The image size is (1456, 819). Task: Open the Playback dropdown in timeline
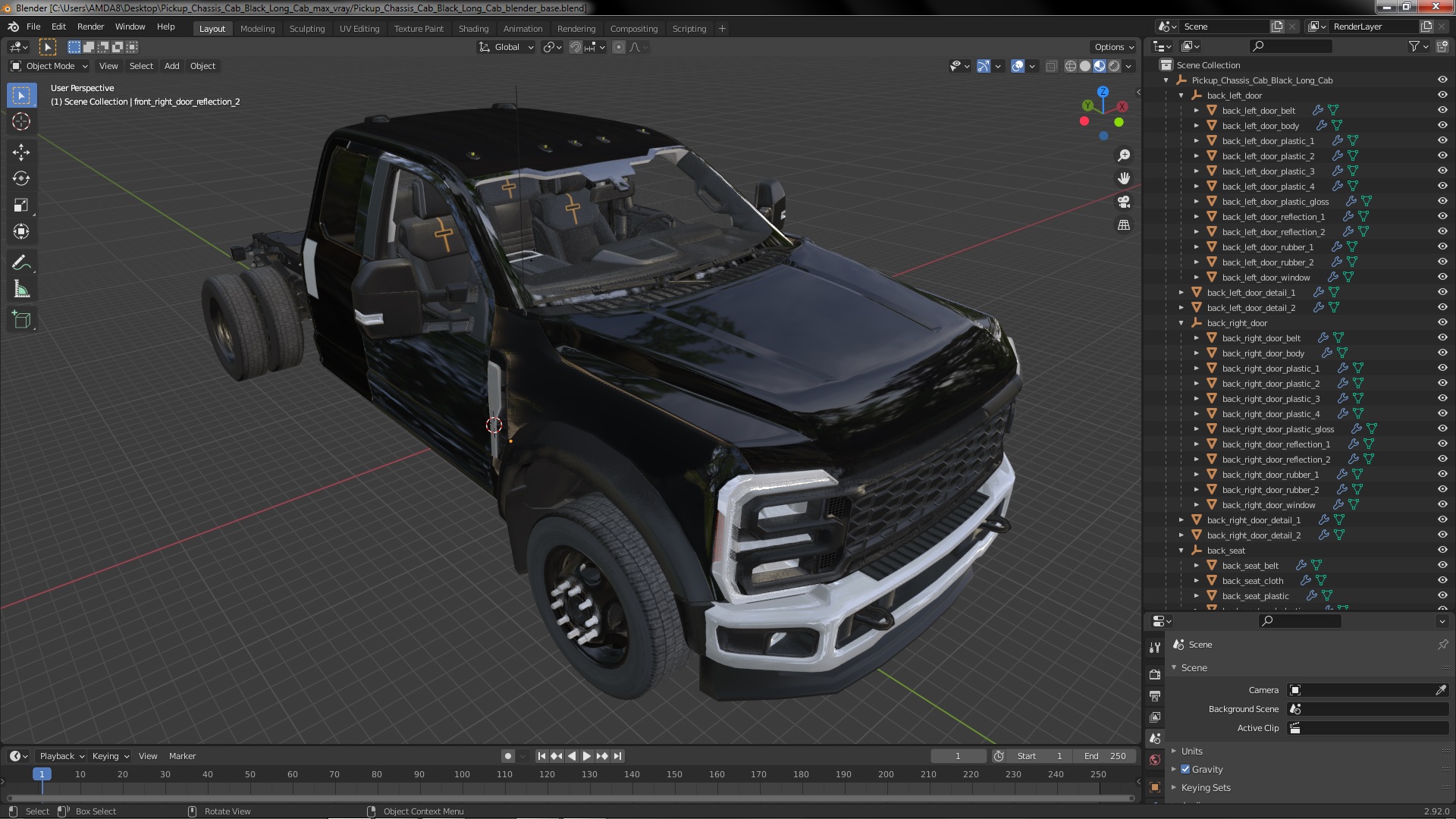tap(61, 756)
